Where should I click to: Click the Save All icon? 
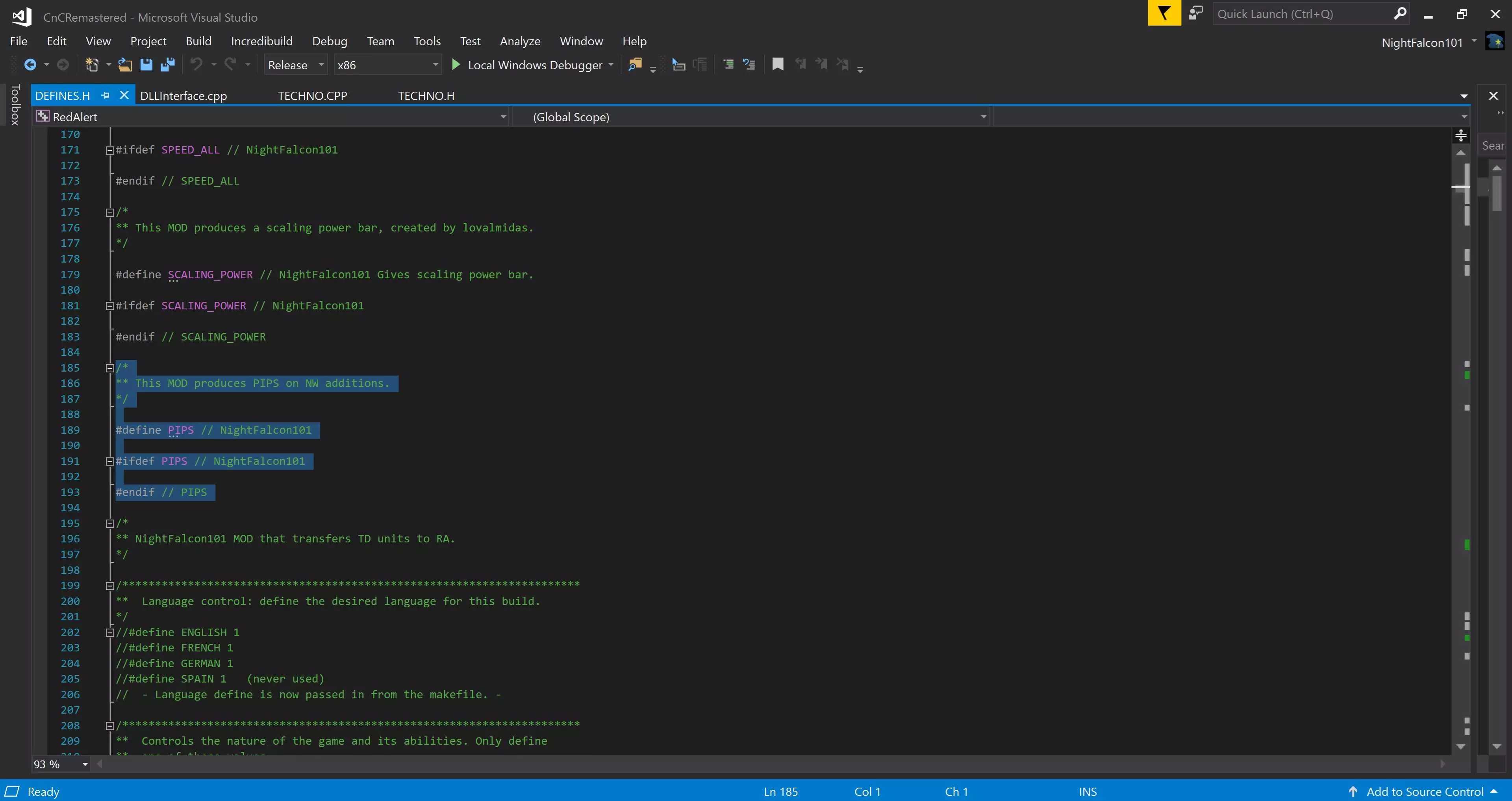168,65
